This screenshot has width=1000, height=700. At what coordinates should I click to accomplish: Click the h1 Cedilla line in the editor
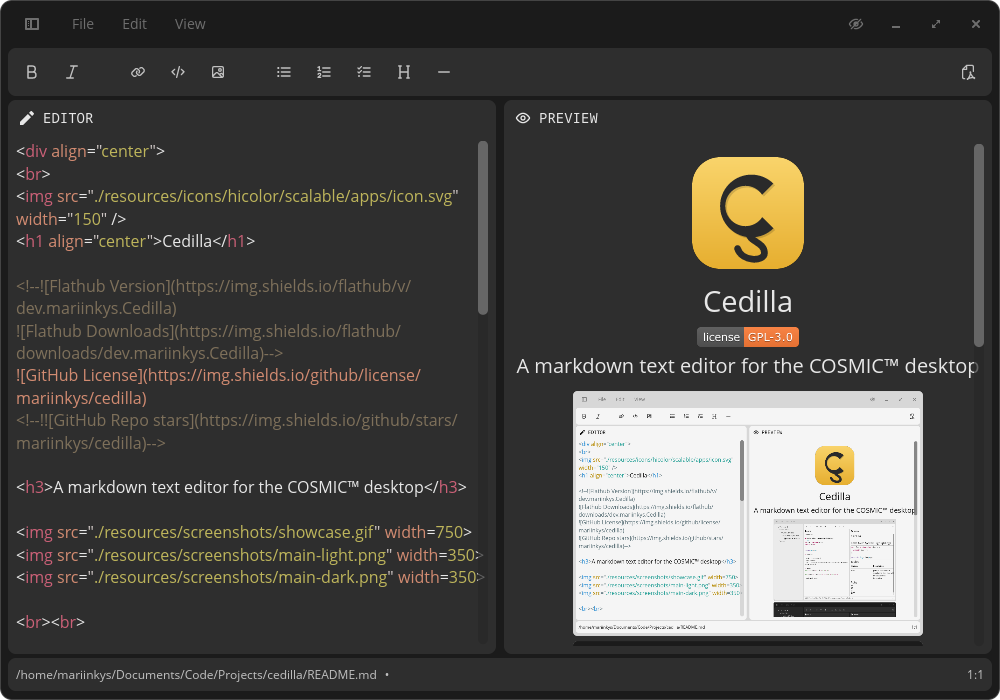tap(135, 241)
